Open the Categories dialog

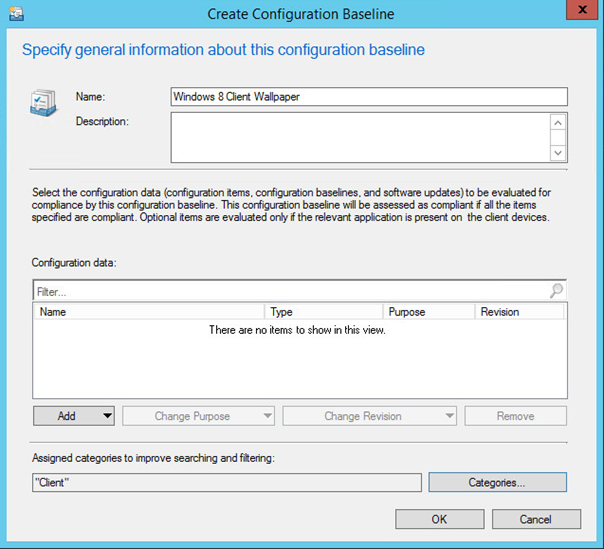click(497, 482)
